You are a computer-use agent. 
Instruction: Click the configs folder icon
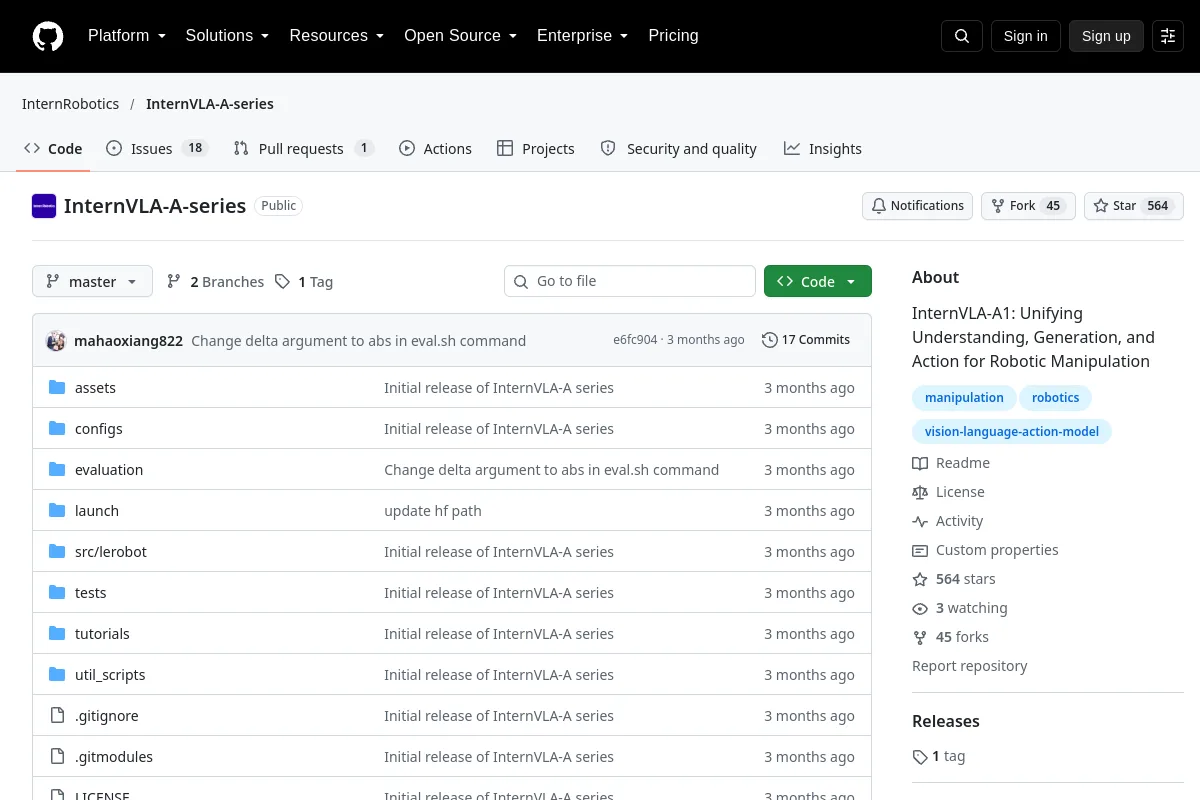[57, 429]
